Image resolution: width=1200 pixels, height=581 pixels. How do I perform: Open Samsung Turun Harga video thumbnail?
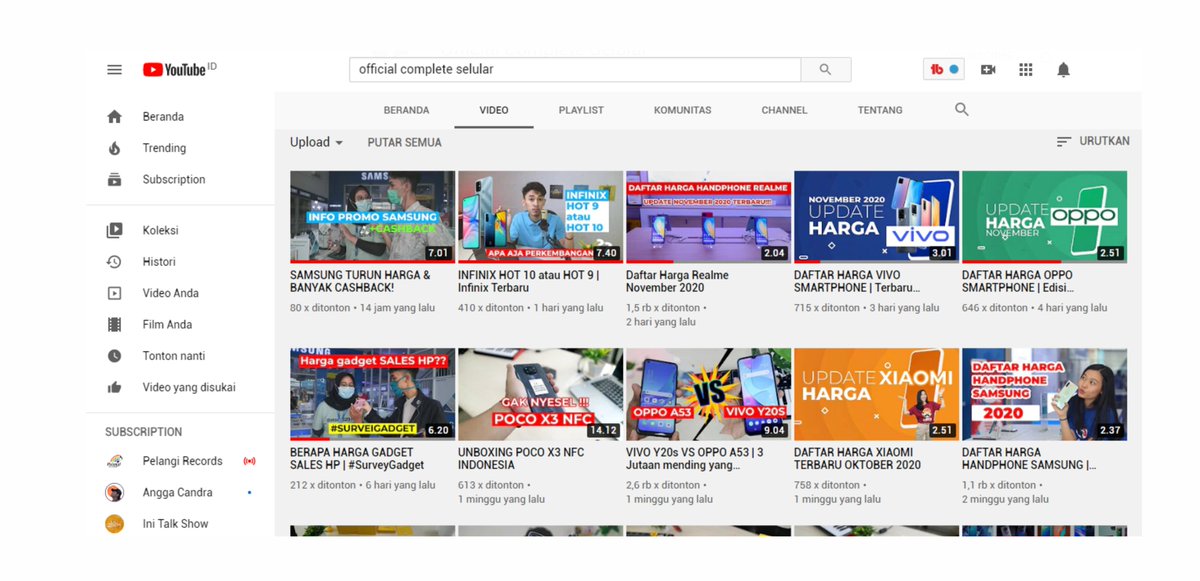(372, 217)
